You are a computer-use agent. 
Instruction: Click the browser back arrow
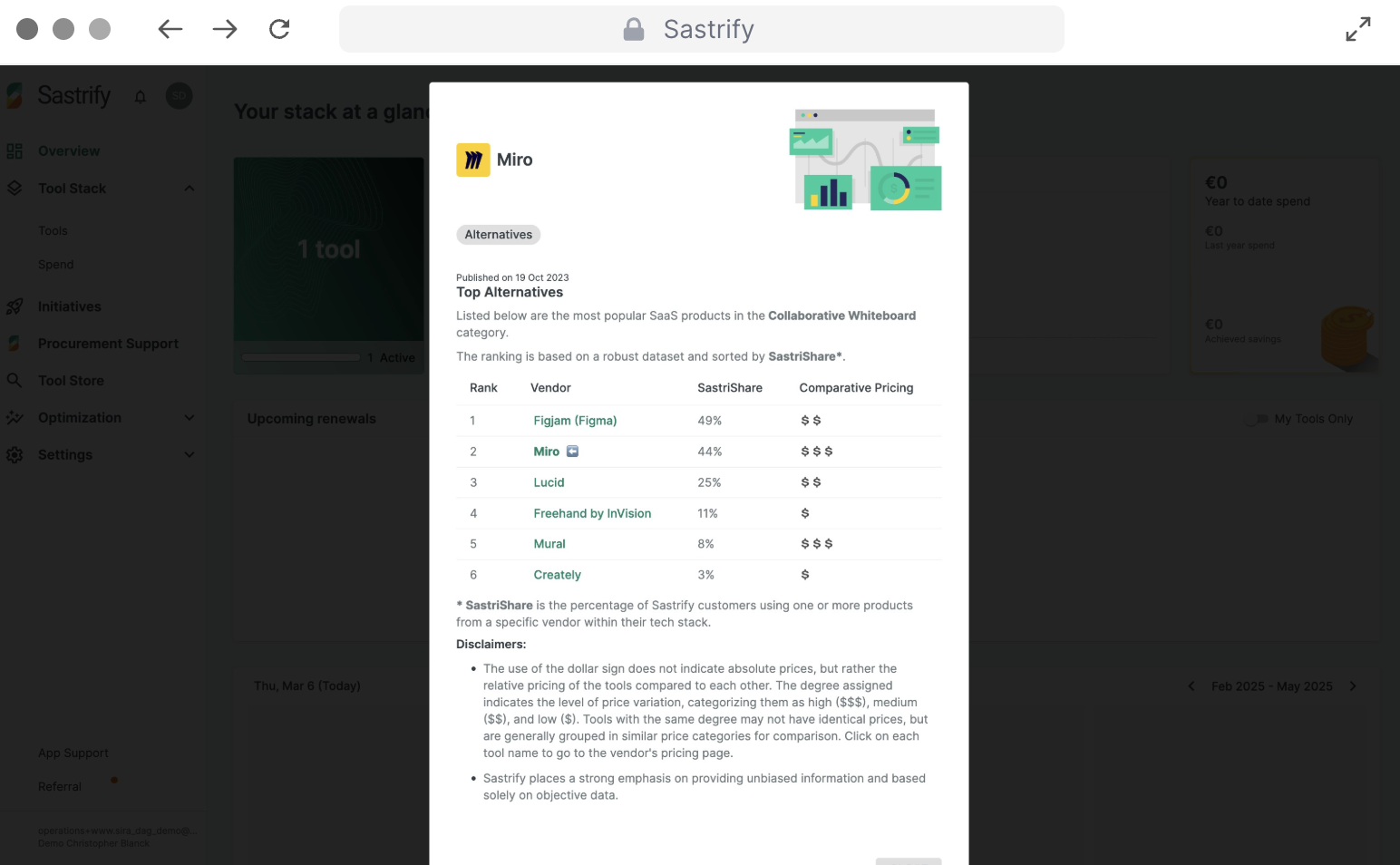tap(170, 29)
